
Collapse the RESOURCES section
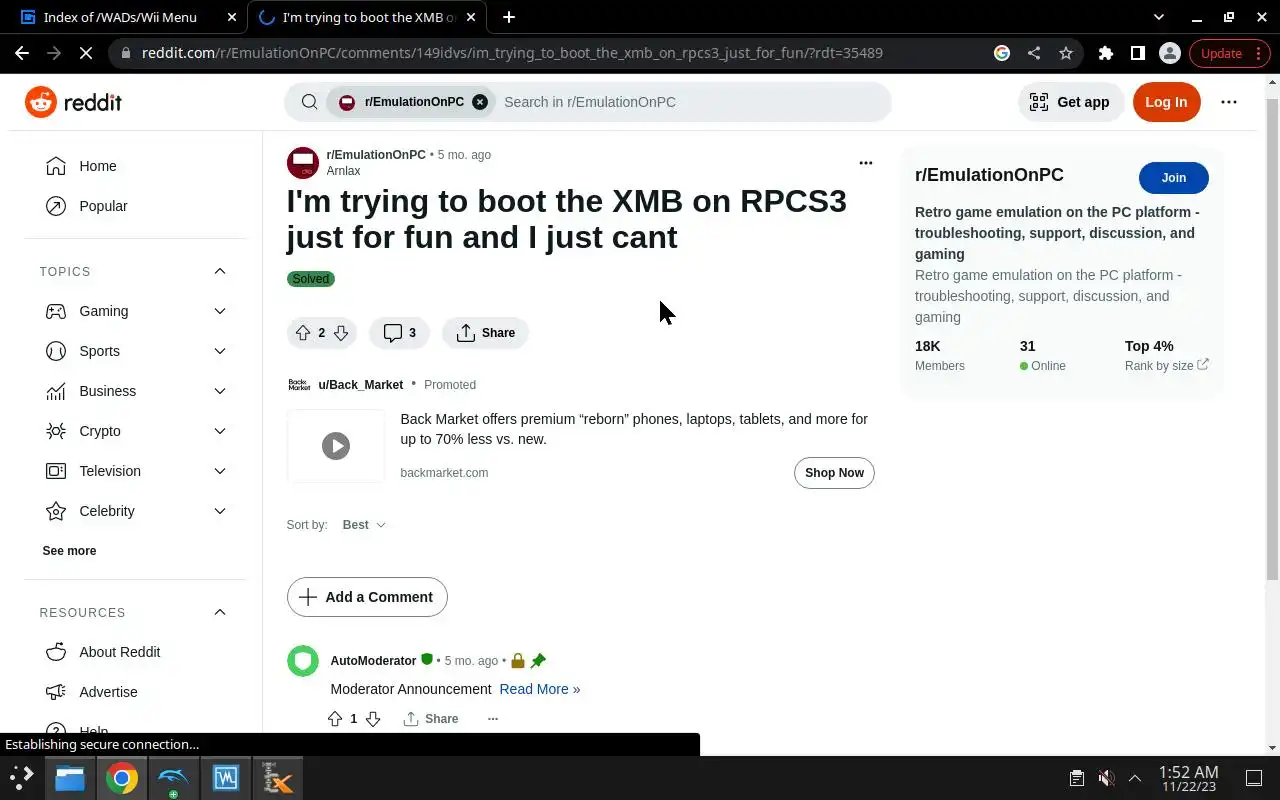[220, 612]
